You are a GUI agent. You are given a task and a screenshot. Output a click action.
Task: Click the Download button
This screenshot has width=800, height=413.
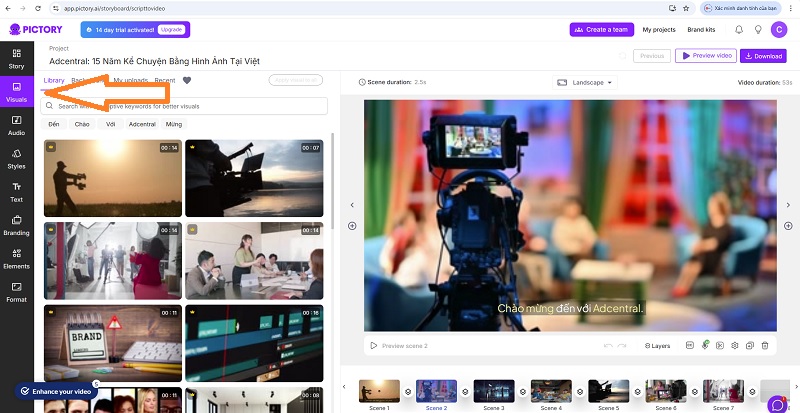pos(763,56)
